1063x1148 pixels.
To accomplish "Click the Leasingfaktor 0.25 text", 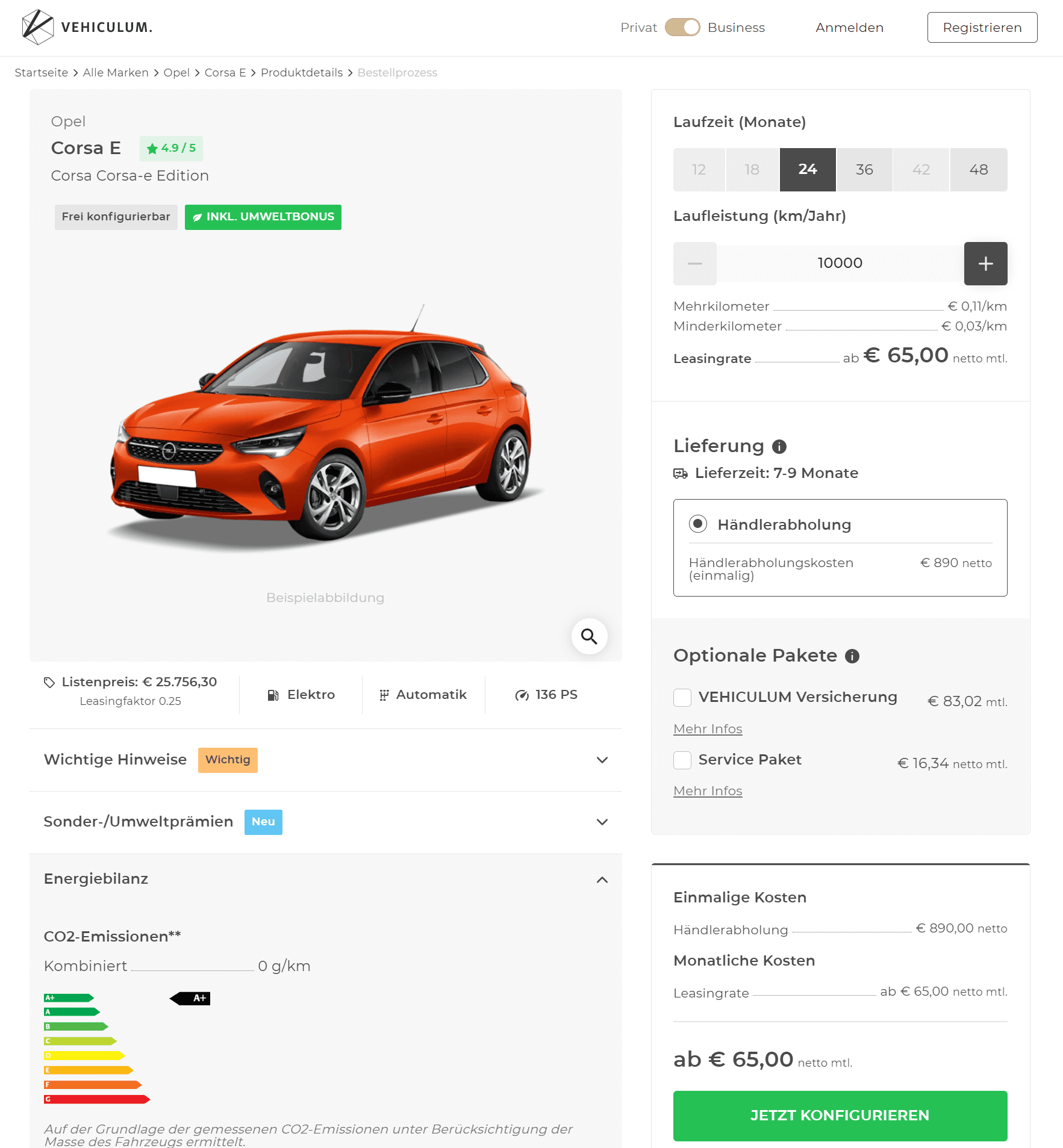I will coord(131,701).
